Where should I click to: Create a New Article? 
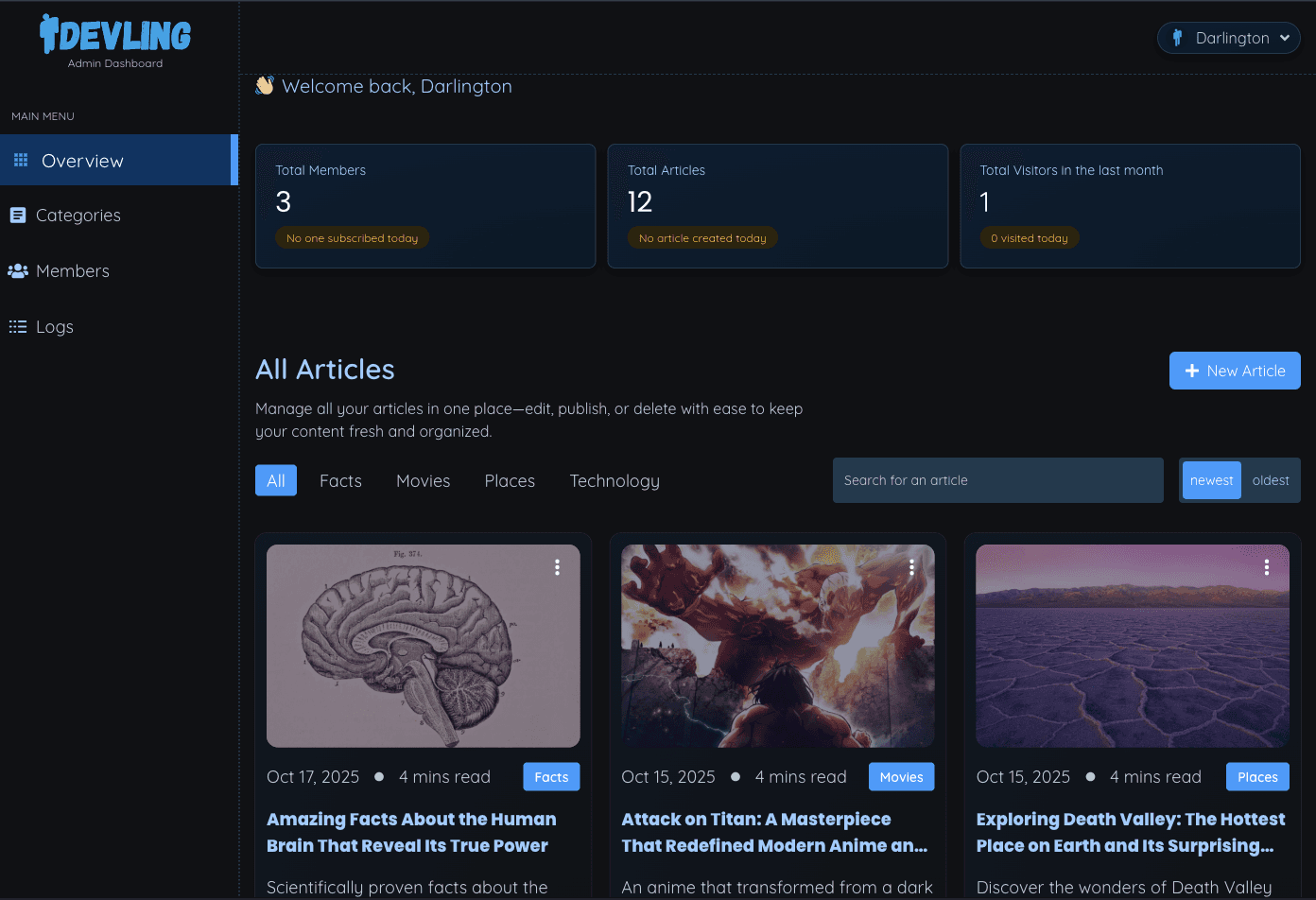[x=1235, y=371]
